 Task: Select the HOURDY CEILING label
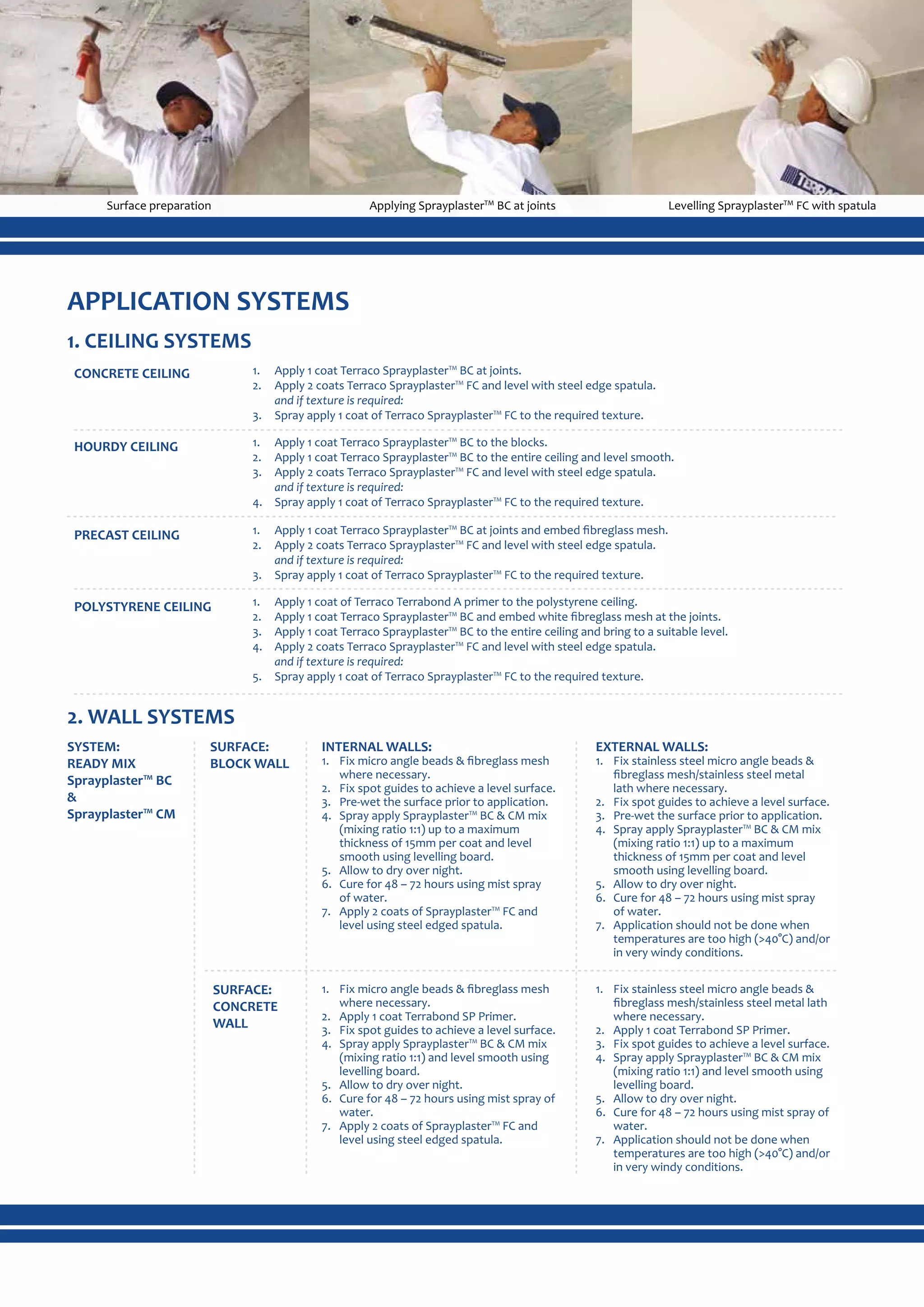click(x=126, y=447)
